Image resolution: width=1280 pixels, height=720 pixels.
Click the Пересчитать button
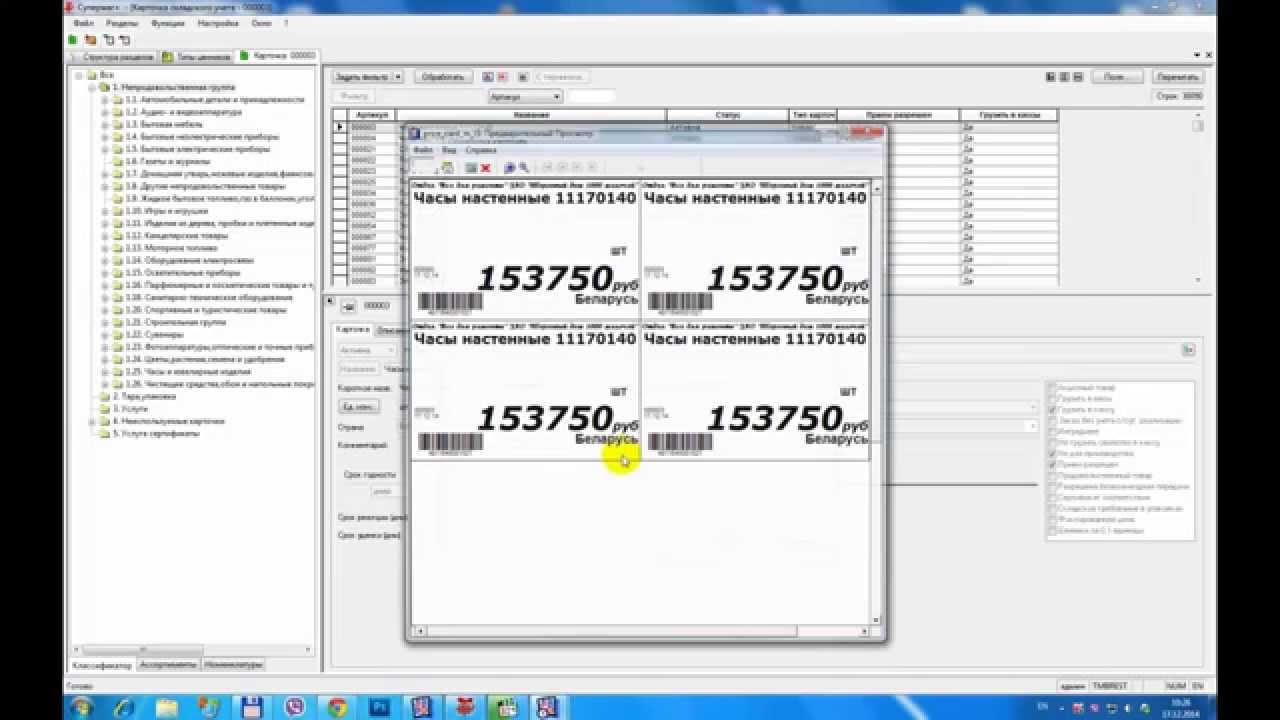tap(1176, 76)
